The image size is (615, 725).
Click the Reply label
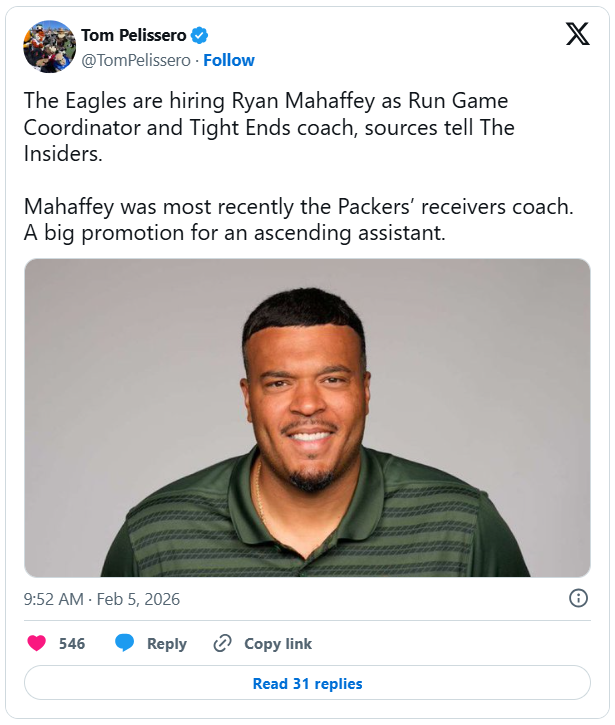coord(167,644)
